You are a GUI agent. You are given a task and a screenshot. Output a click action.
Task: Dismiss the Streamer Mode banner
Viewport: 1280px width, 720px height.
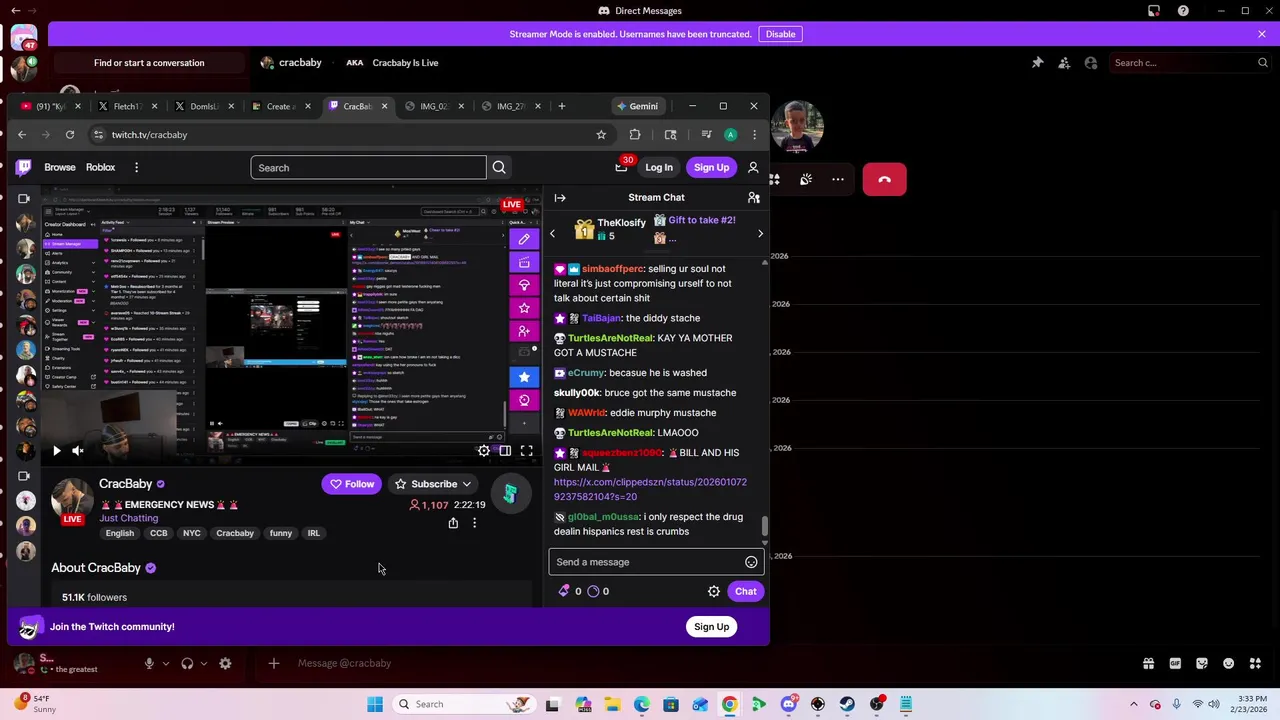coord(1262,34)
